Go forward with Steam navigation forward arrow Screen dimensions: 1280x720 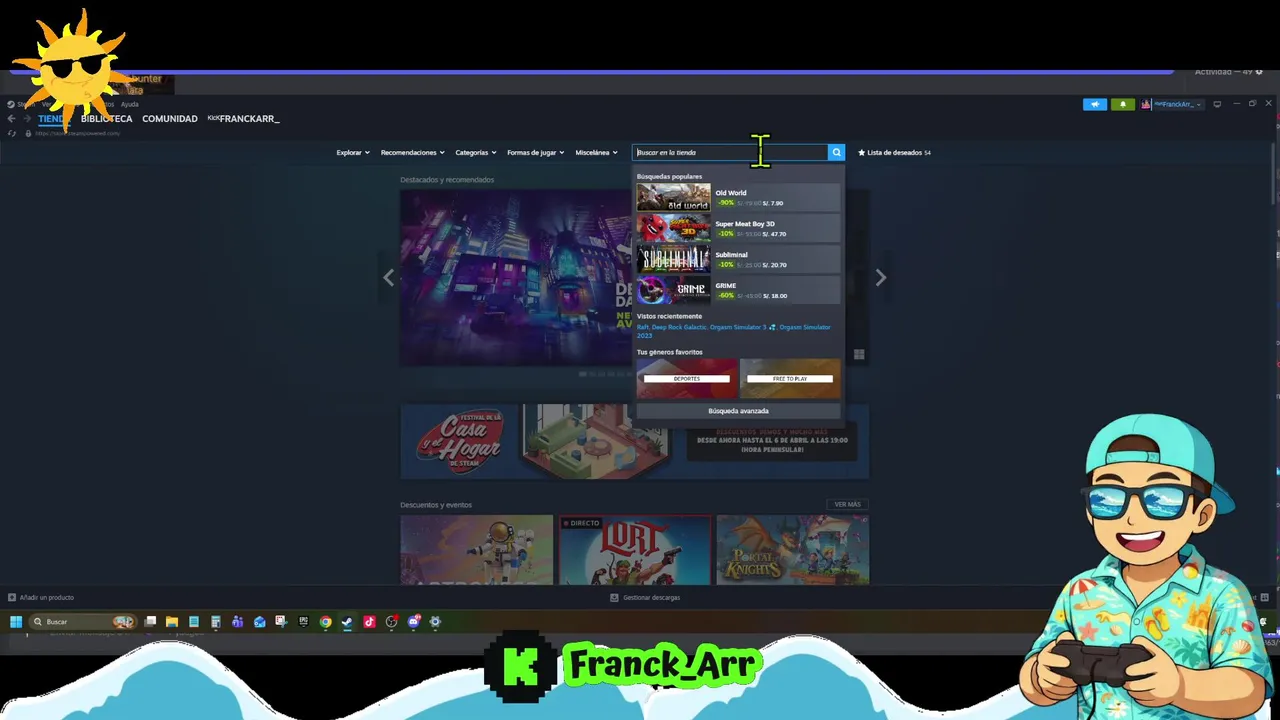pyautogui.click(x=27, y=119)
